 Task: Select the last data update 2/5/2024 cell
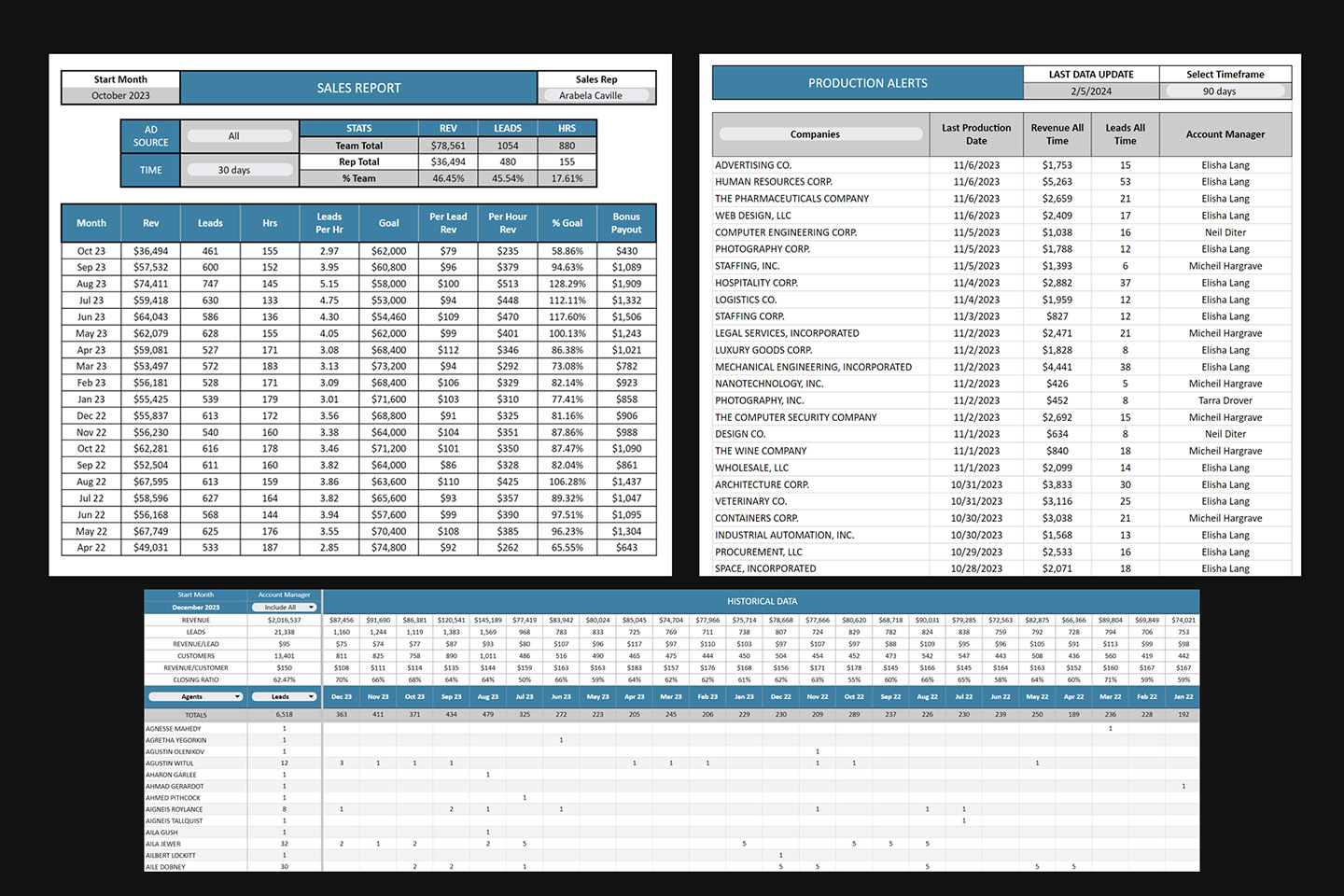[1091, 91]
